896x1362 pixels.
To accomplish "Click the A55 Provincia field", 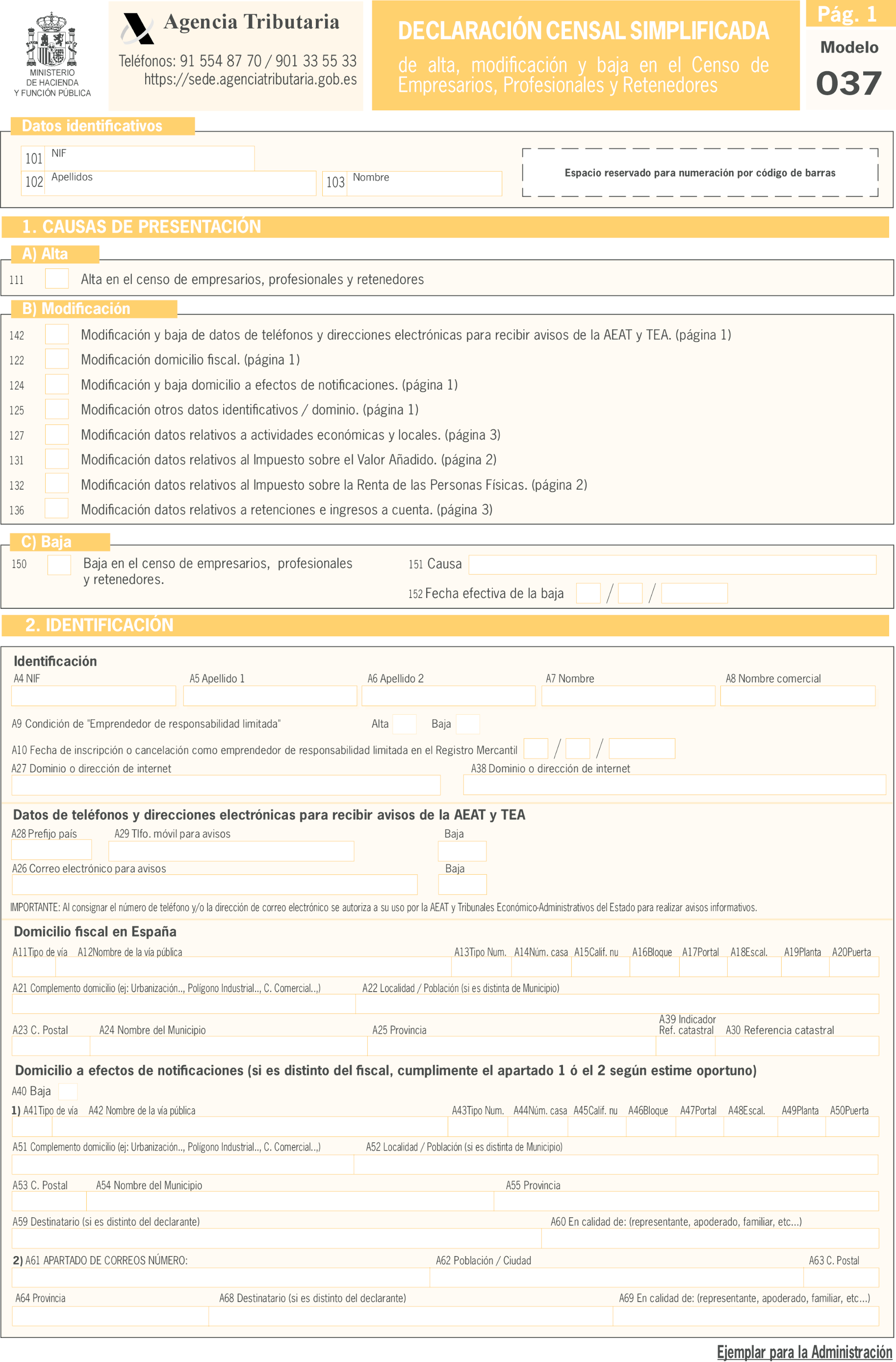I will (x=687, y=1201).
